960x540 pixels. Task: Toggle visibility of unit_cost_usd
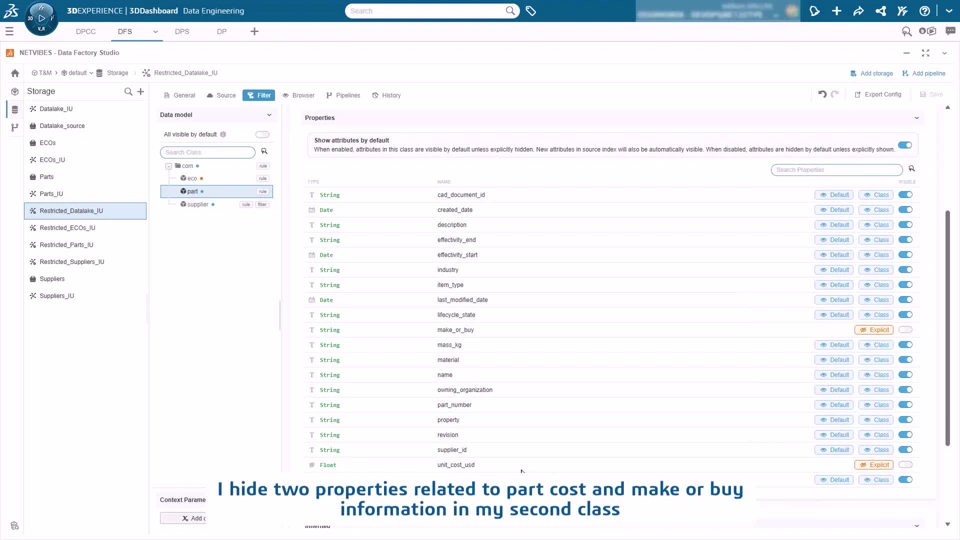tap(905, 465)
